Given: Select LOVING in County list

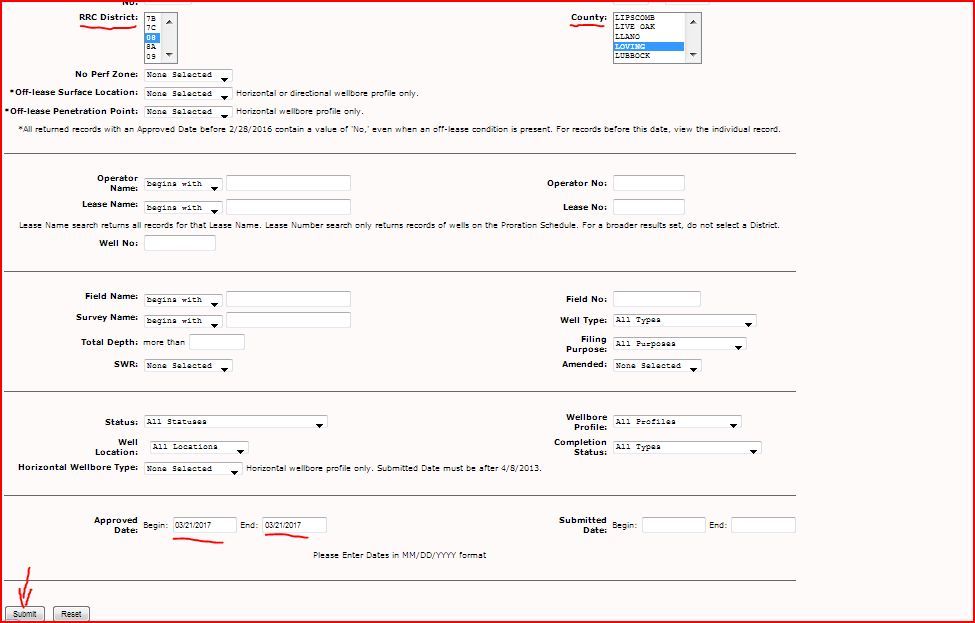Looking at the screenshot, I should [649, 47].
